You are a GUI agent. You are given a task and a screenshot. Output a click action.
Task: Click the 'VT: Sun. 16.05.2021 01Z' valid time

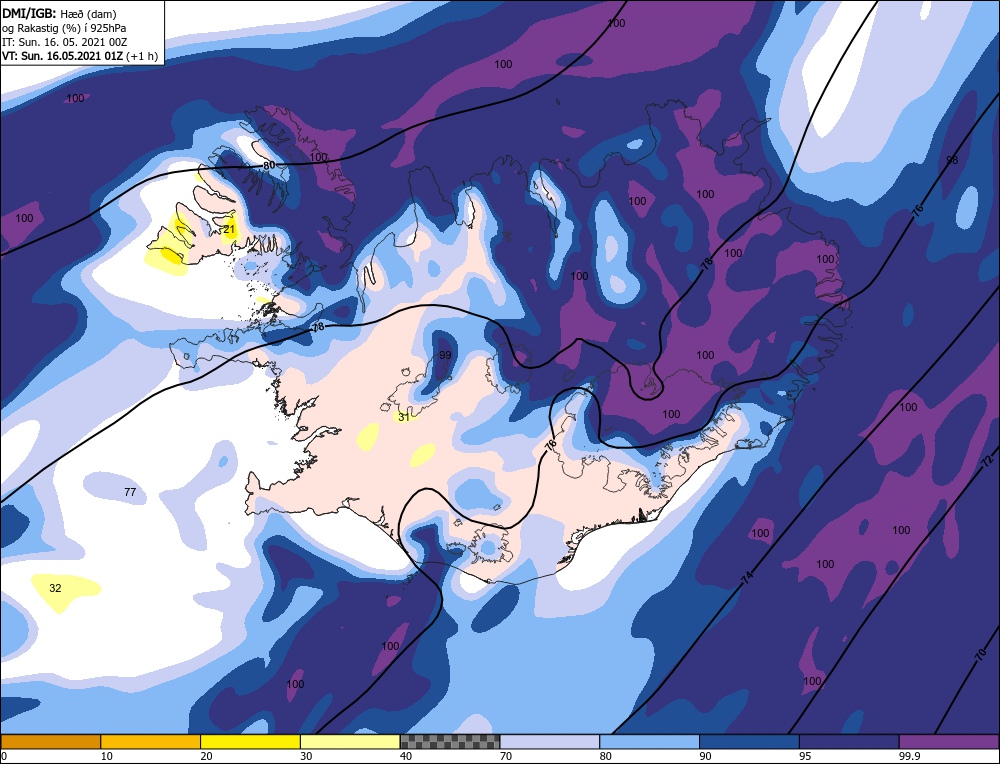(62, 56)
